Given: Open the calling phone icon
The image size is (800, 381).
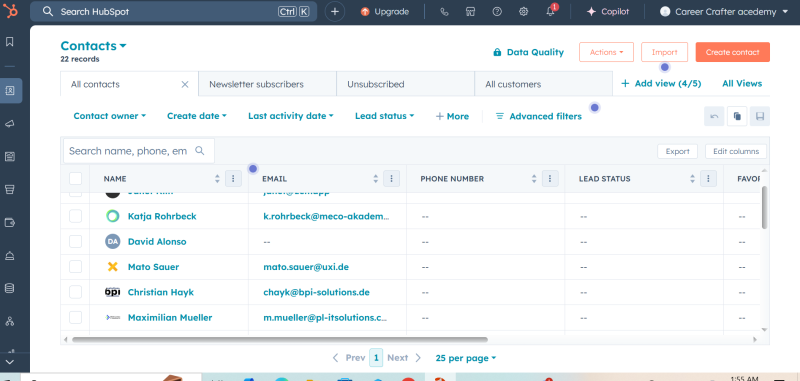Looking at the screenshot, I should 444,12.
